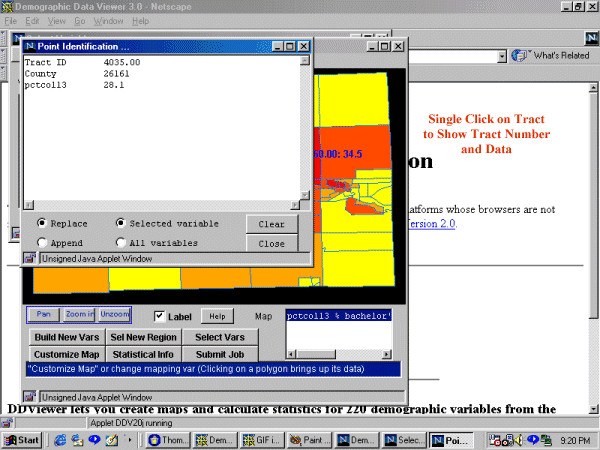The width and height of the screenshot is (600, 450).
Task: Open the Window menu
Action: [x=109, y=20]
